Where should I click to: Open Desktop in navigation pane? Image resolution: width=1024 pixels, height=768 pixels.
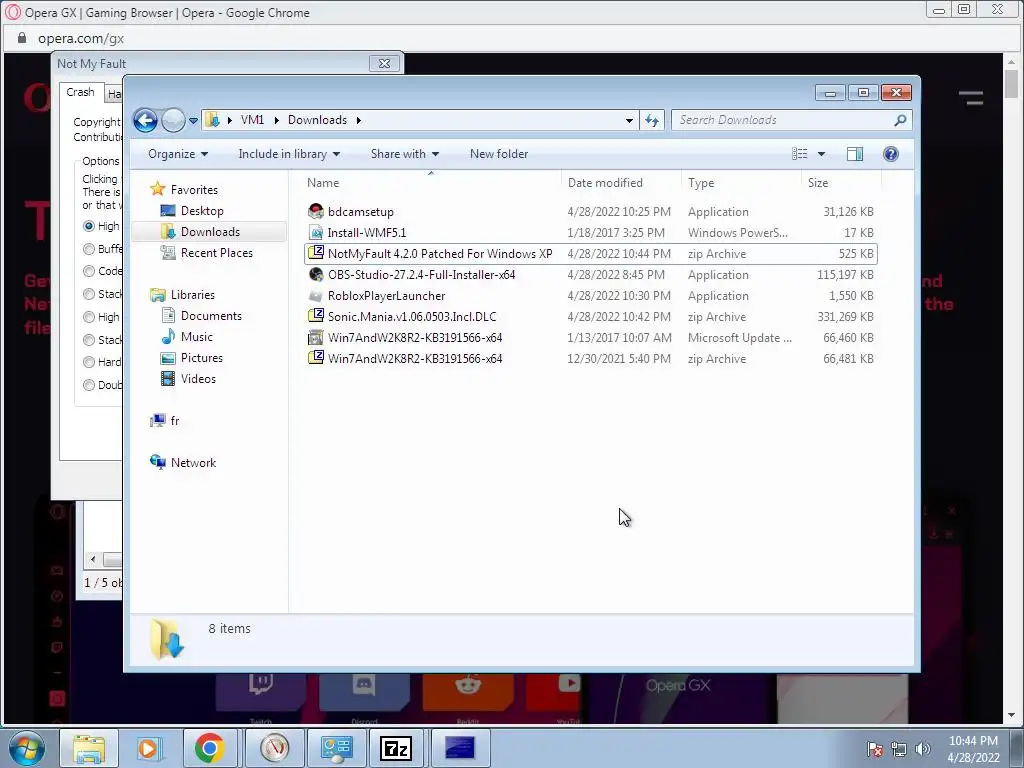(192, 211)
